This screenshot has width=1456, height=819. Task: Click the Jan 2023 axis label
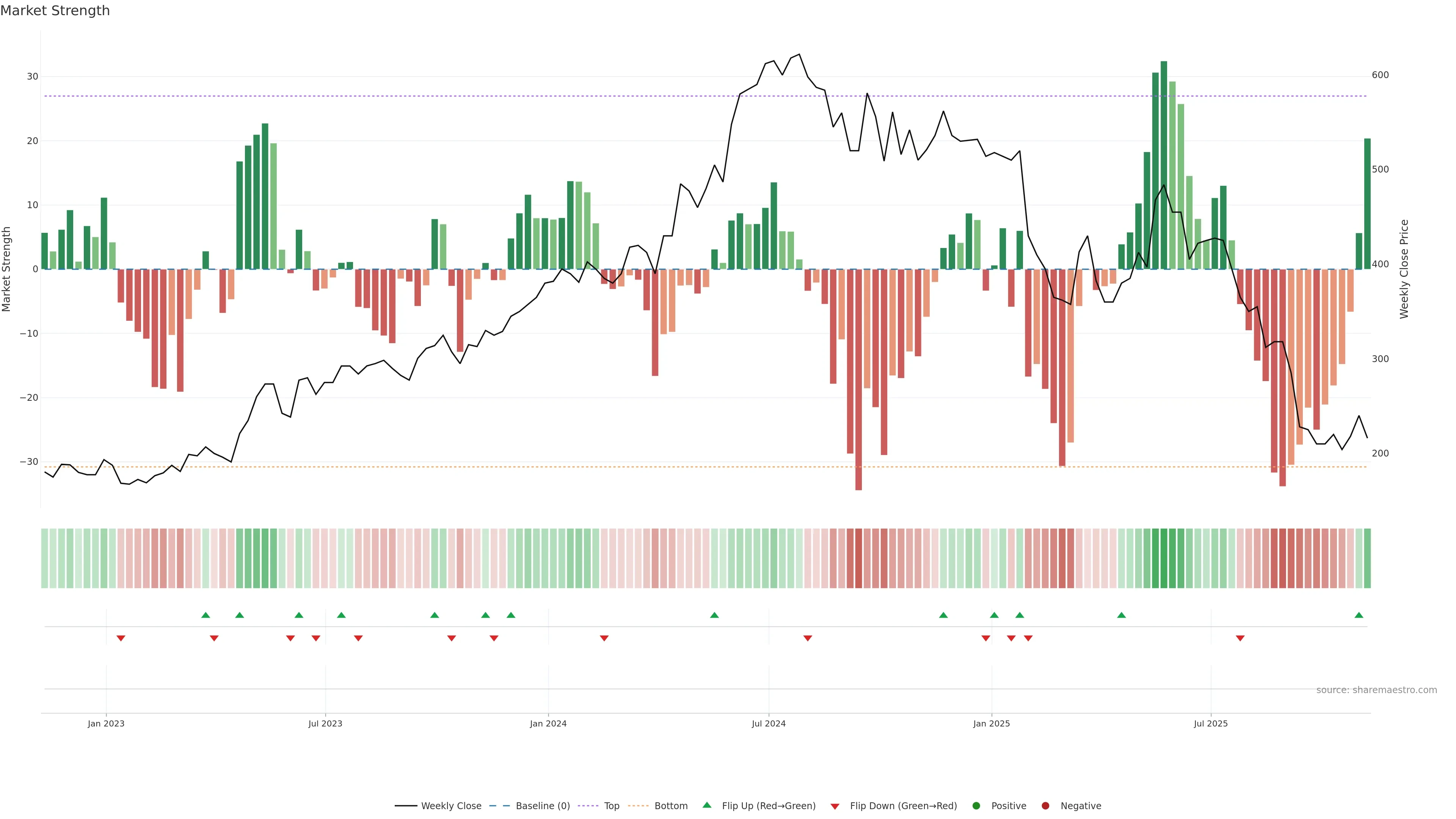(x=106, y=723)
